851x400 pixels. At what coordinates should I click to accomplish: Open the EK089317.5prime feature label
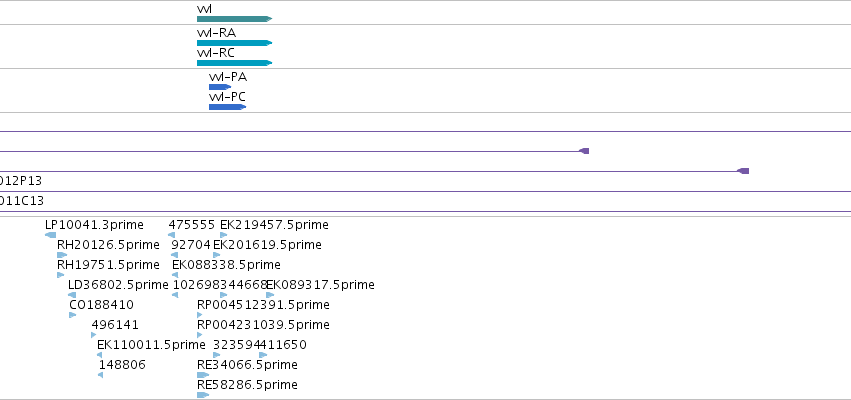pos(320,285)
